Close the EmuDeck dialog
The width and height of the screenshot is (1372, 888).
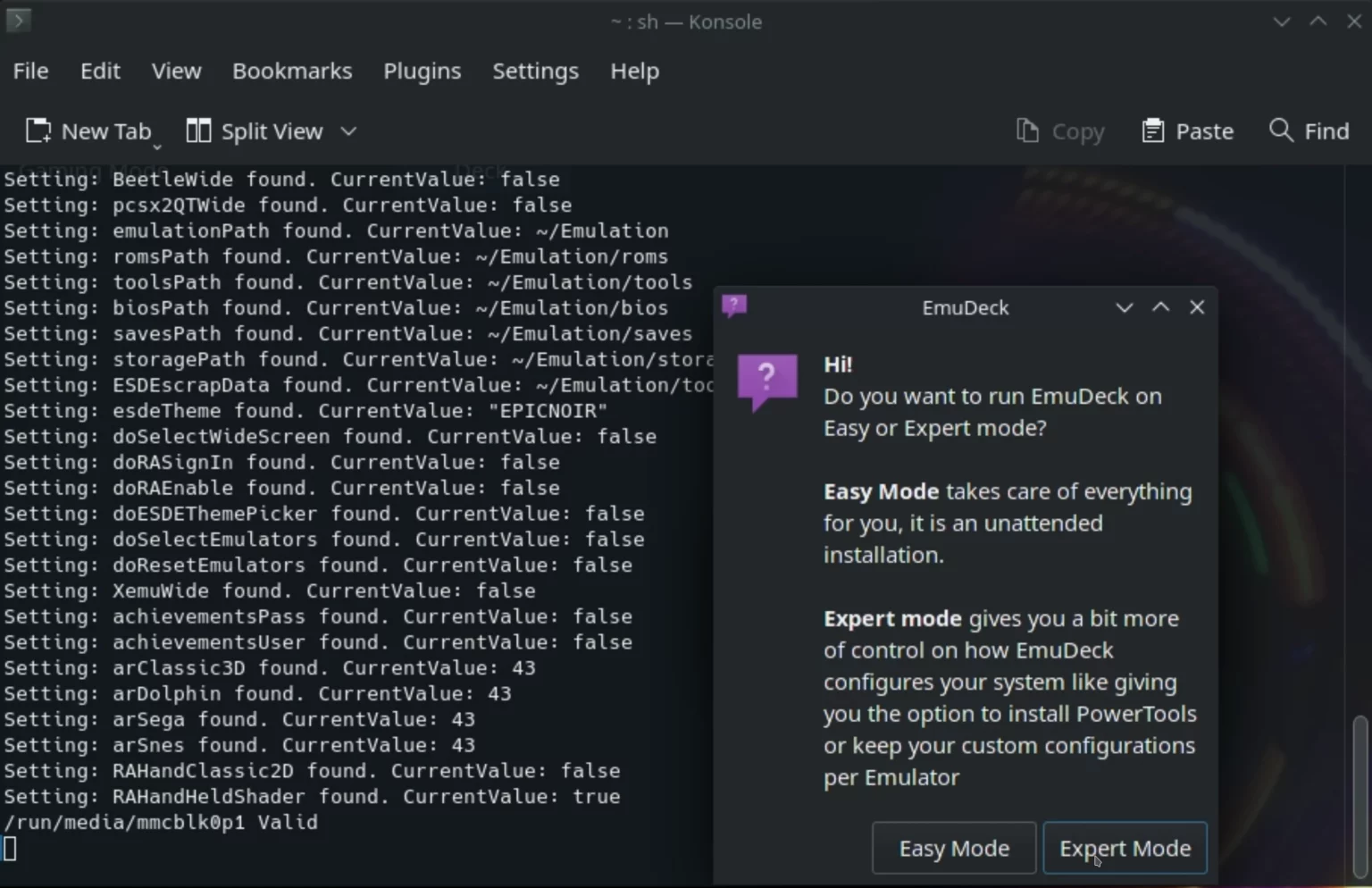pos(1197,307)
